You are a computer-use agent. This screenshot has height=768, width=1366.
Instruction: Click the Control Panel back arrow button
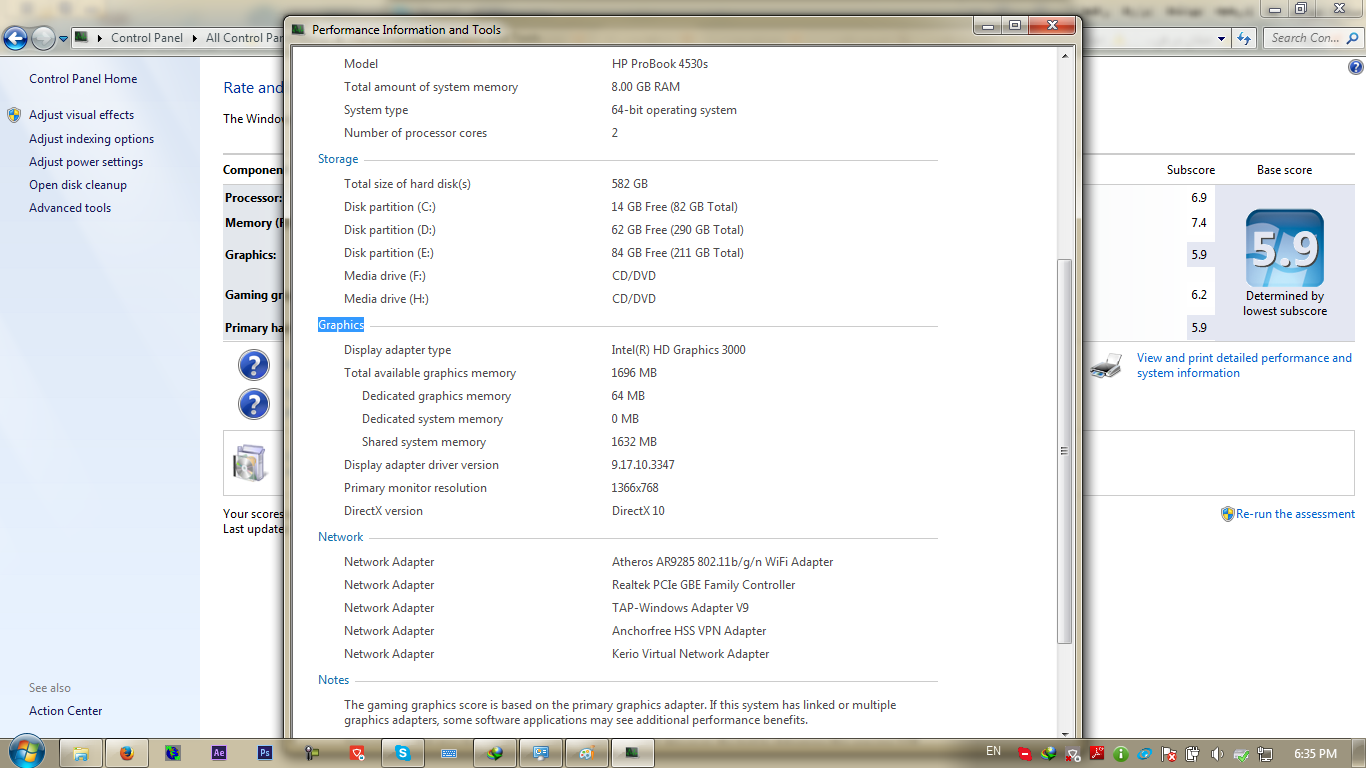tap(16, 38)
